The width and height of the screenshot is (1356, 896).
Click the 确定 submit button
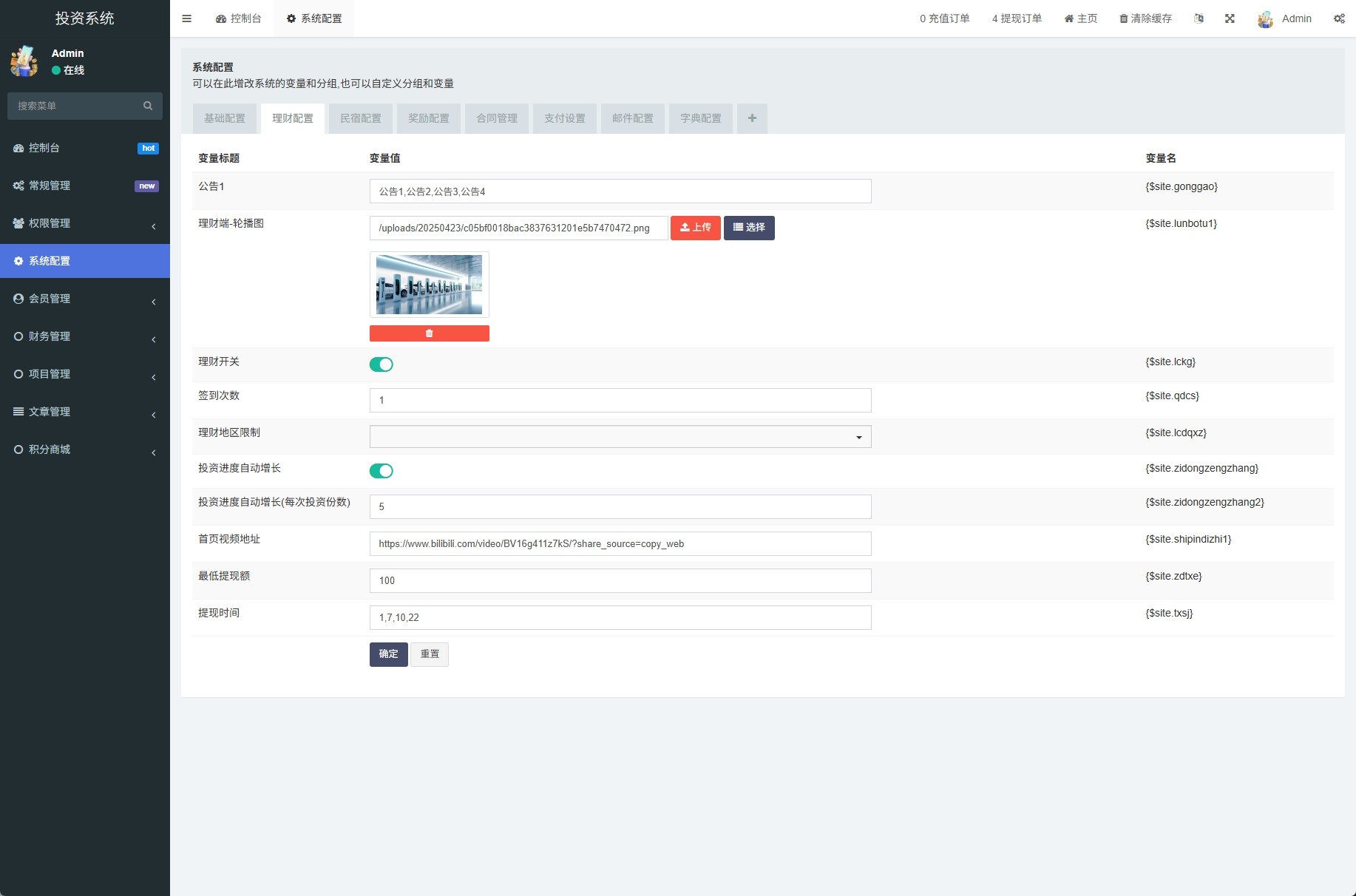click(388, 654)
